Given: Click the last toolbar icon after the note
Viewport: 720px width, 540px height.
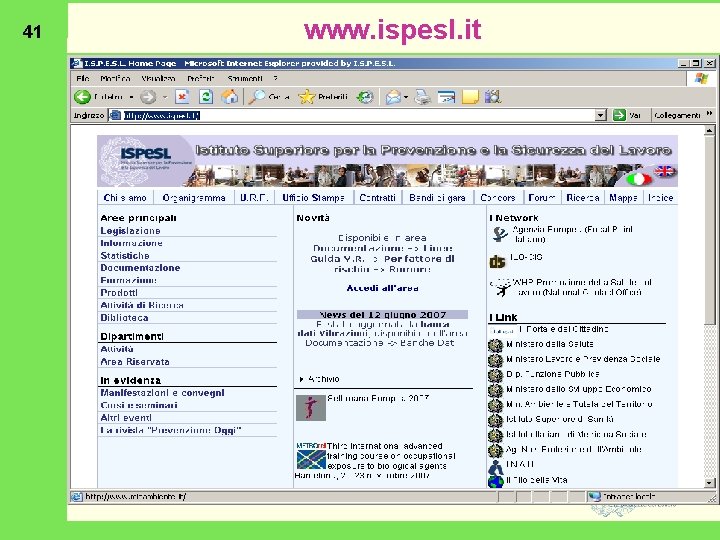Looking at the screenshot, I should 493,96.
